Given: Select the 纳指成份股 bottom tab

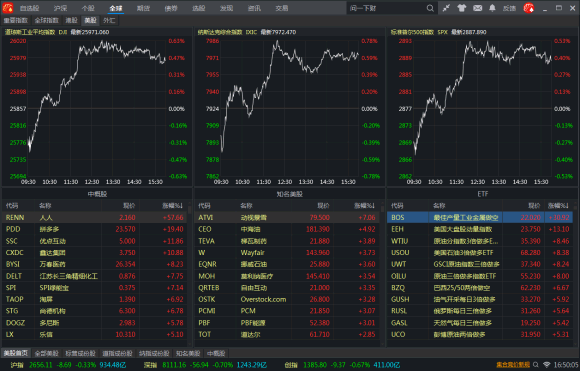Looking at the screenshot, I should coord(154,353).
